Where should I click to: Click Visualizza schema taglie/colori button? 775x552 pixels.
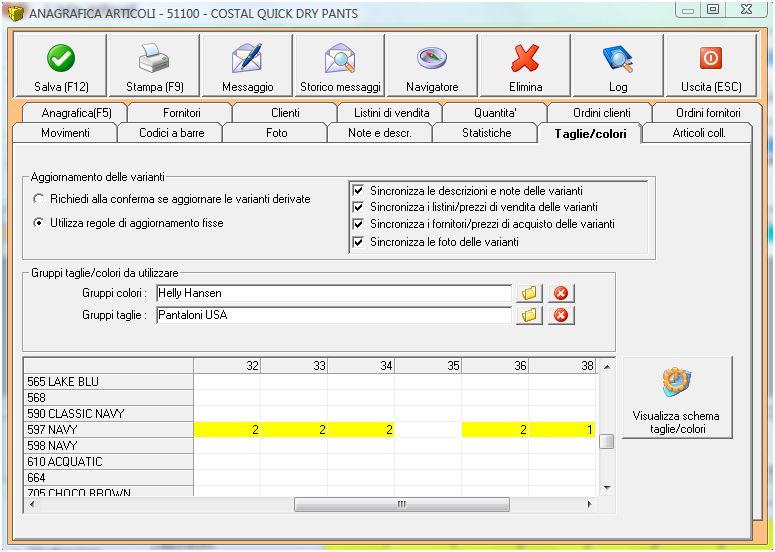coord(677,398)
